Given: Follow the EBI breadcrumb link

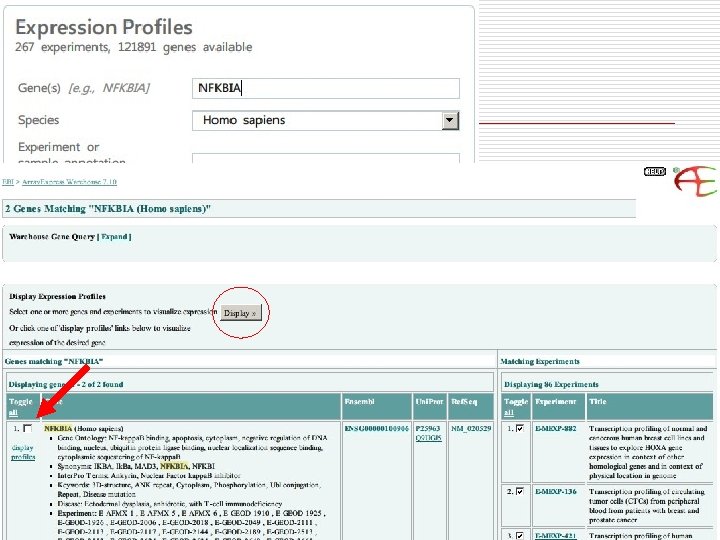Looking at the screenshot, I should (x=8, y=182).
